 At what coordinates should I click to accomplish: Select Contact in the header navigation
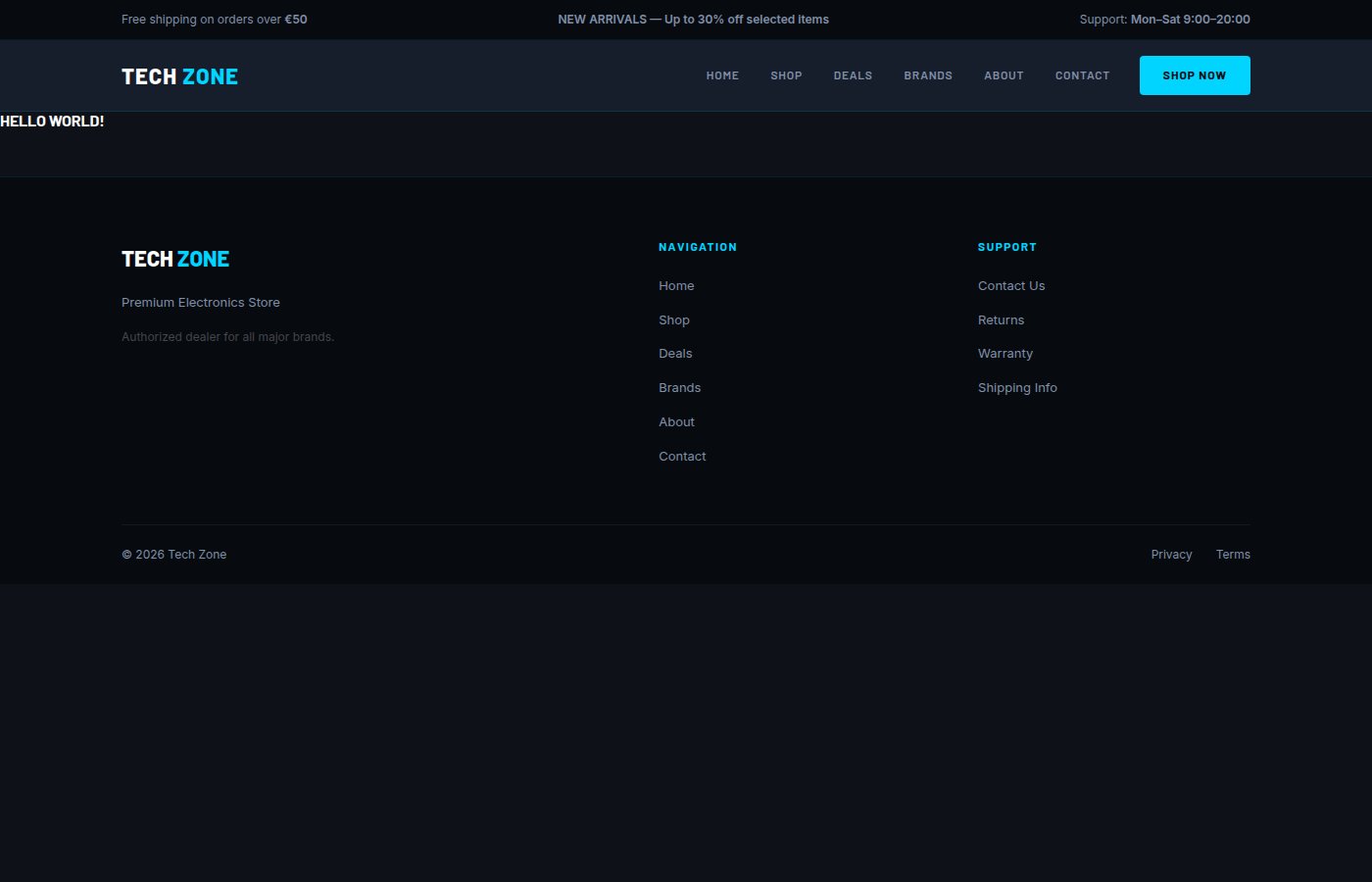point(1082,75)
